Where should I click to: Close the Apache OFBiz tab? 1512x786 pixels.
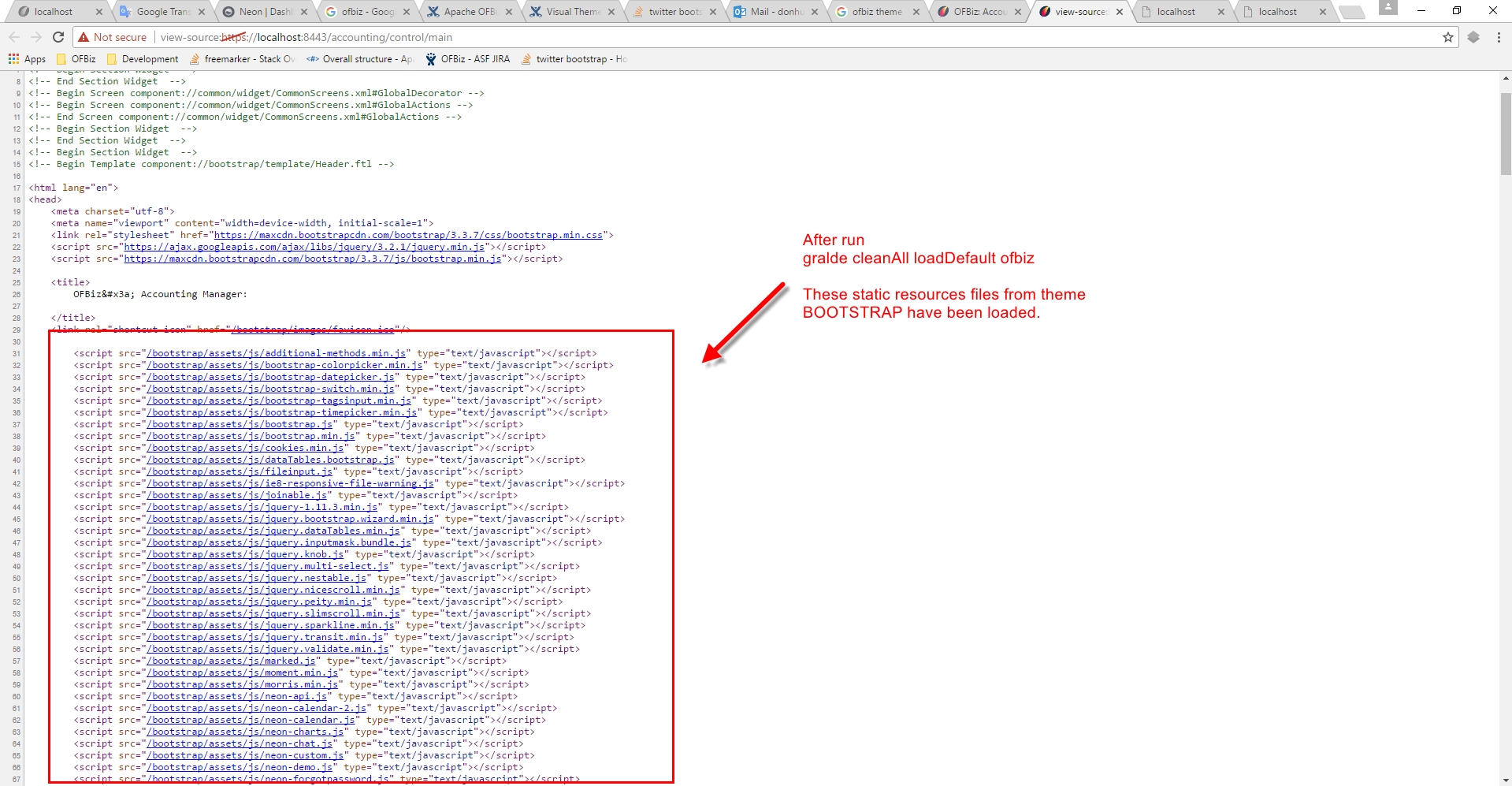pyautogui.click(x=509, y=12)
